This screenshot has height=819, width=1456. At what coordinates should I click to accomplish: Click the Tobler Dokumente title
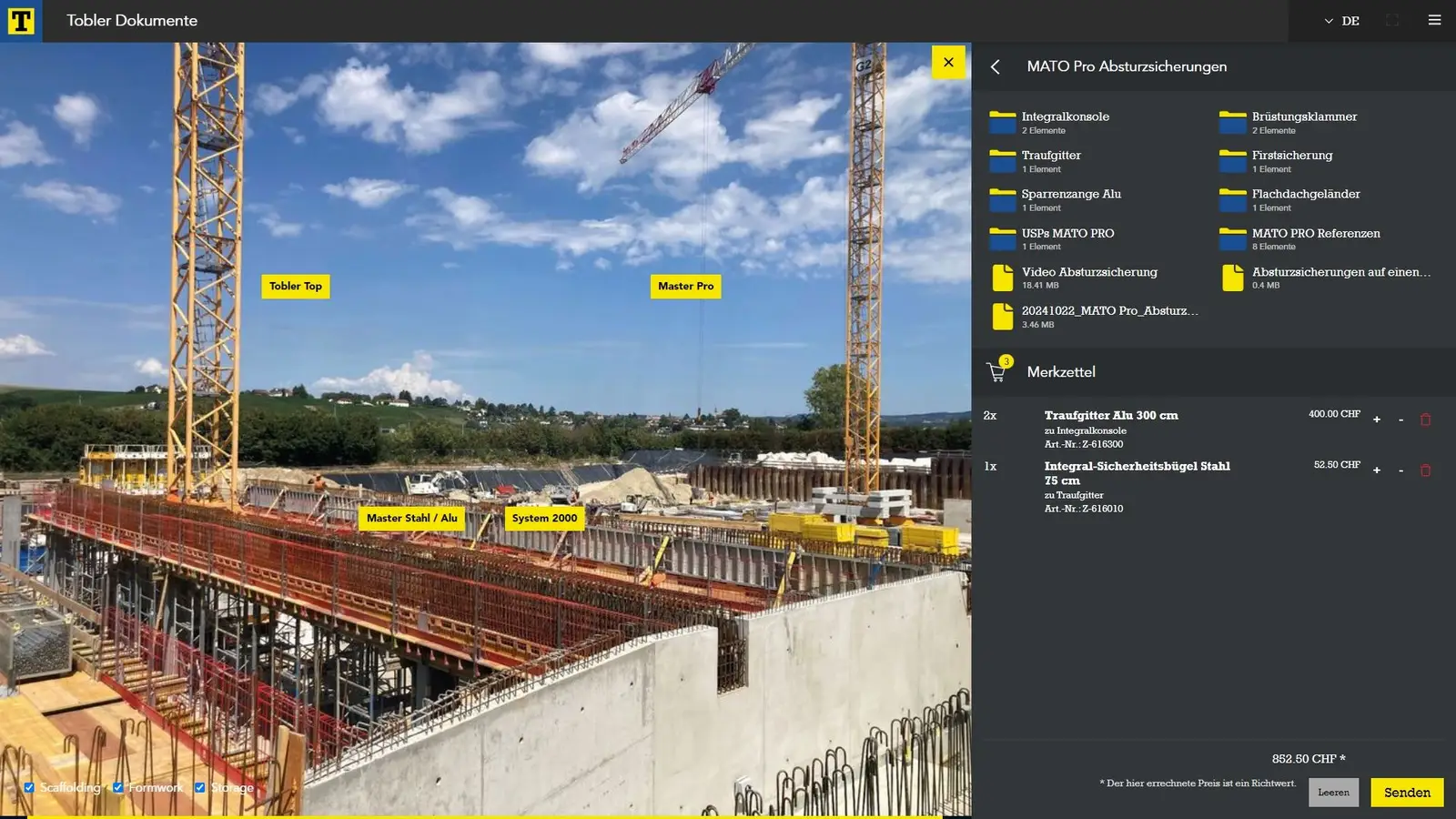(132, 20)
